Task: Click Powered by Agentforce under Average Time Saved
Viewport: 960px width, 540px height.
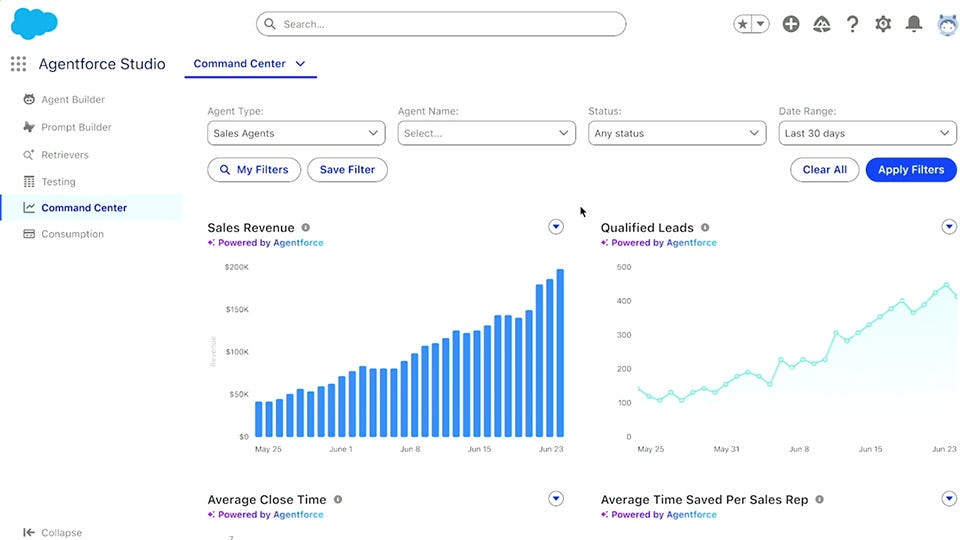Action: pyautogui.click(x=659, y=515)
